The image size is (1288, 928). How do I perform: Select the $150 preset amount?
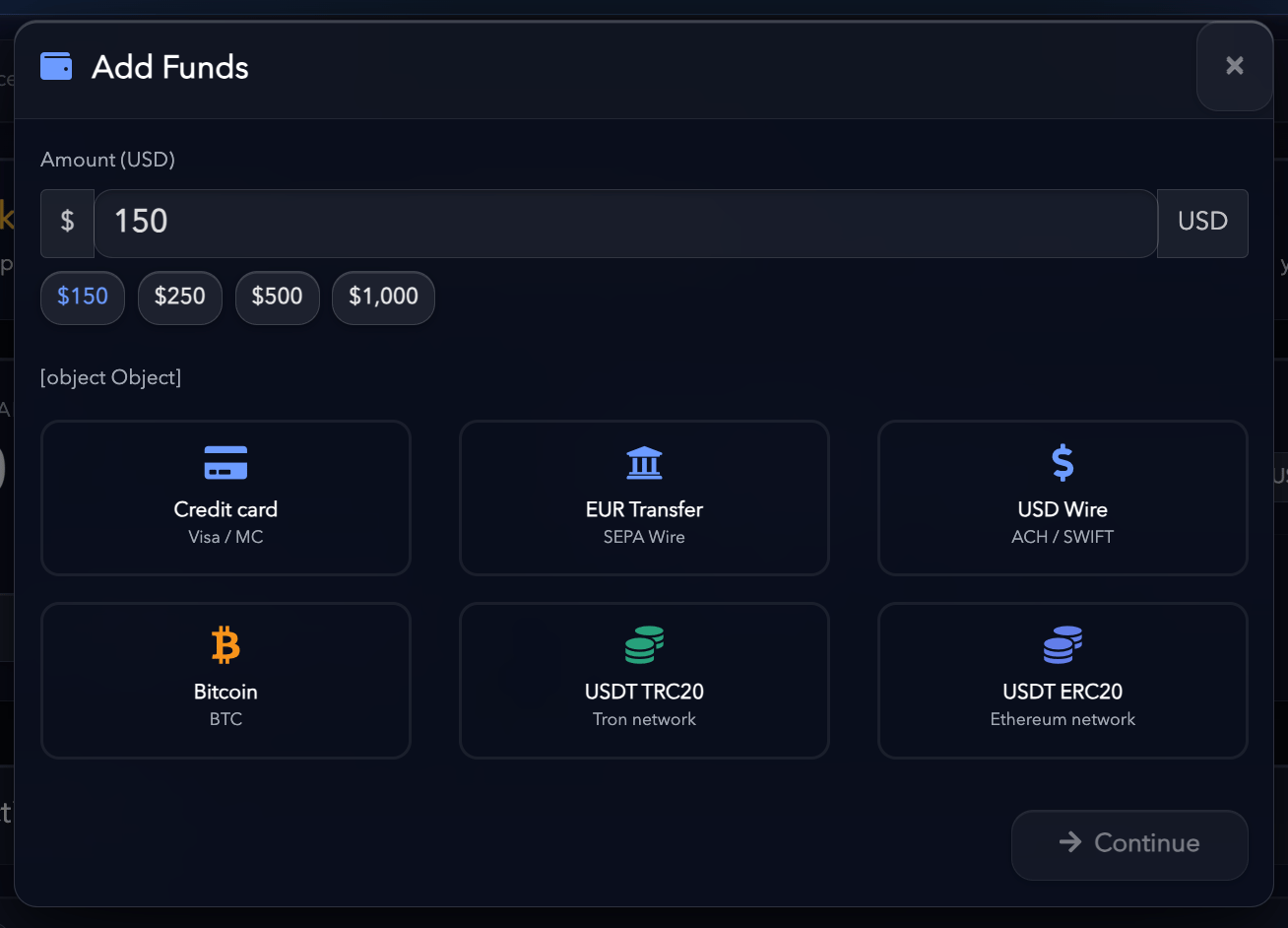[83, 298]
